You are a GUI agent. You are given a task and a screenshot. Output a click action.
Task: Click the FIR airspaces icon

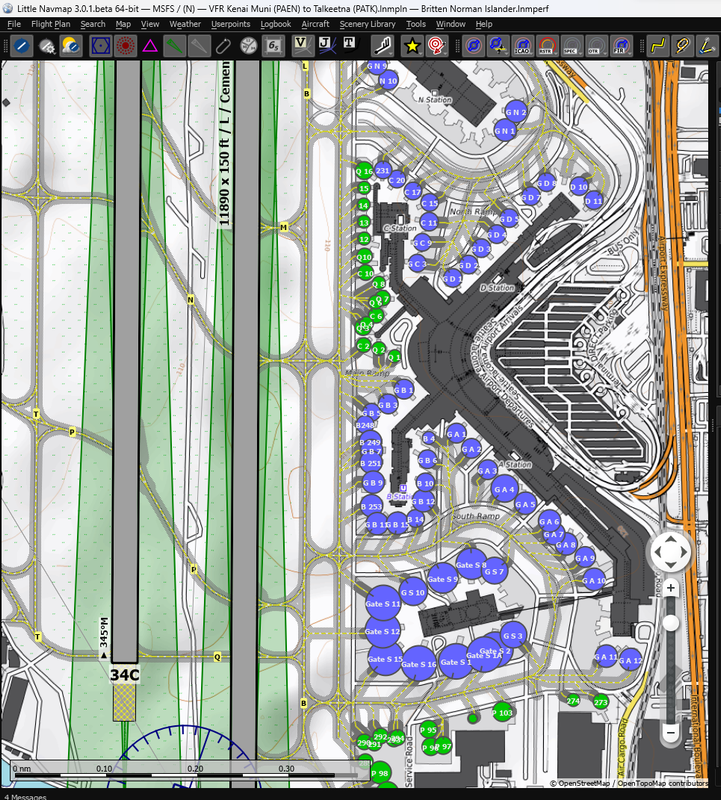coord(620,46)
